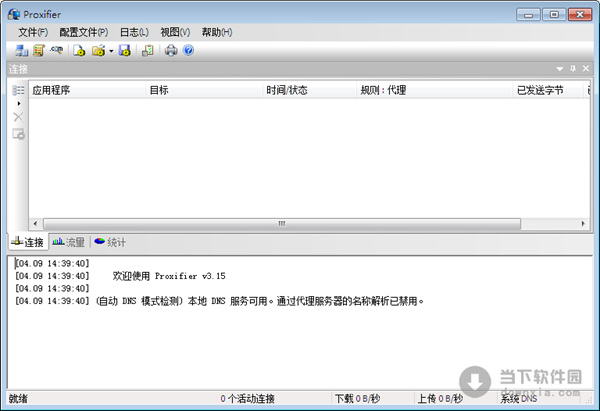Click the Proxifier title bar app icon
The height and width of the screenshot is (411, 600).
(14, 15)
